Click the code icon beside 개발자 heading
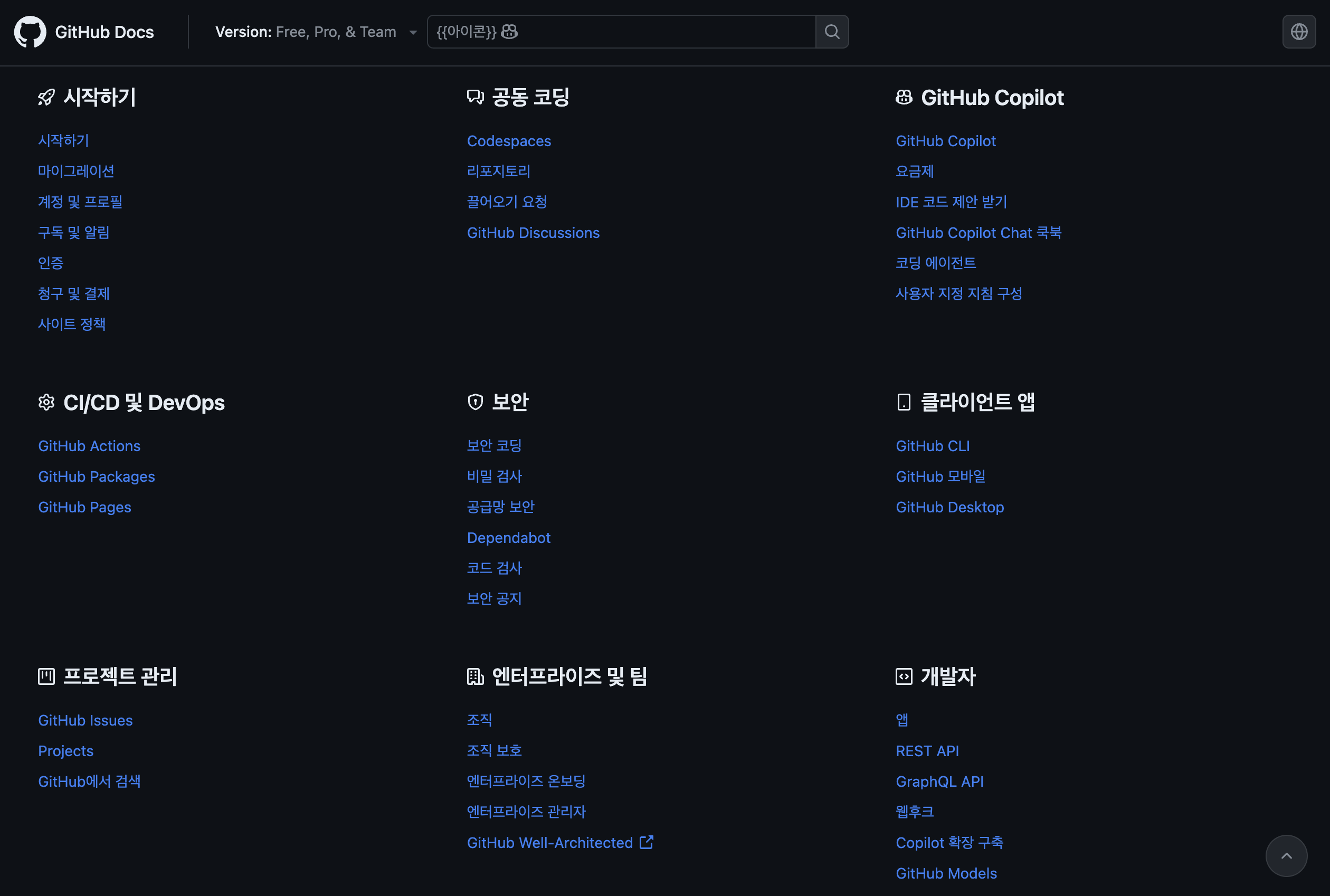The image size is (1330, 896). (x=904, y=676)
